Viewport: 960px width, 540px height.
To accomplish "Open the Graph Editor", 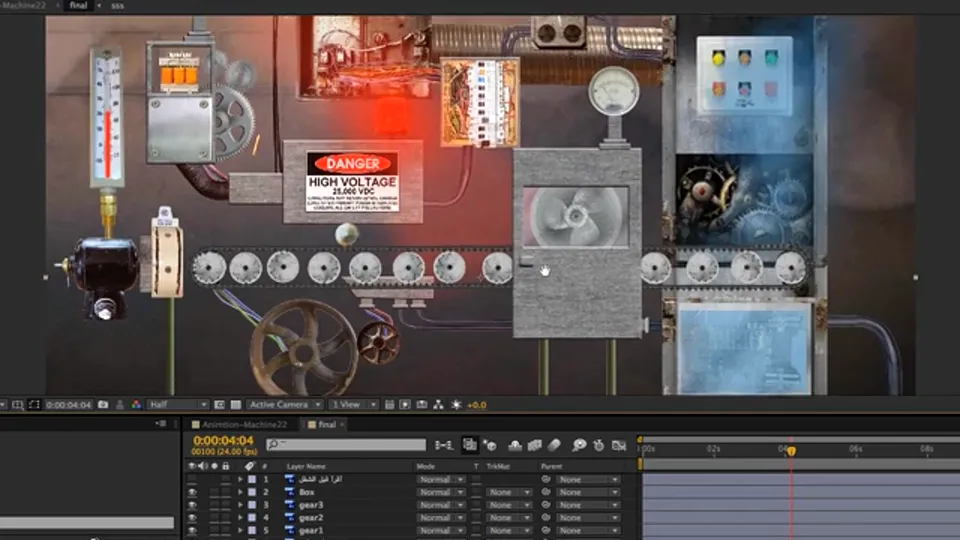I will click(x=619, y=445).
